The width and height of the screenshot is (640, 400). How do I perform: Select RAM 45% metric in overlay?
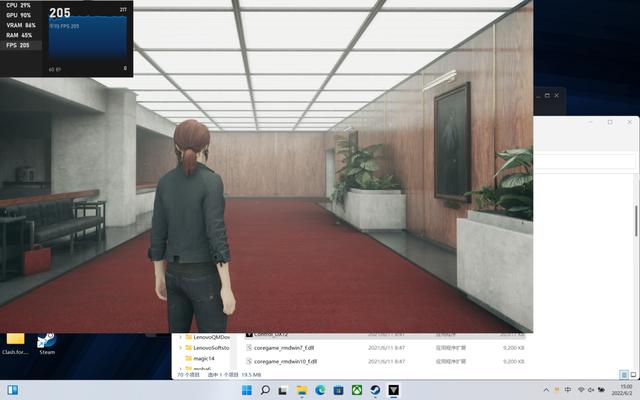pyautogui.click(x=19, y=35)
